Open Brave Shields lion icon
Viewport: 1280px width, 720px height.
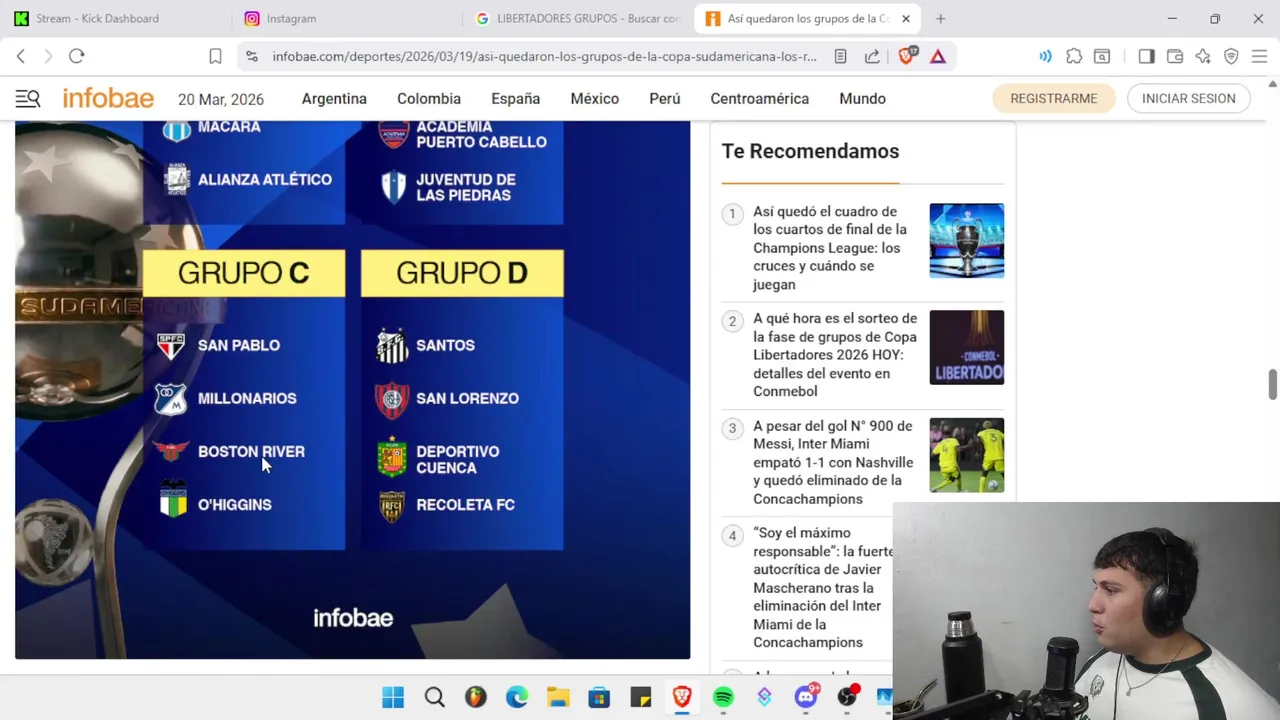click(x=907, y=56)
